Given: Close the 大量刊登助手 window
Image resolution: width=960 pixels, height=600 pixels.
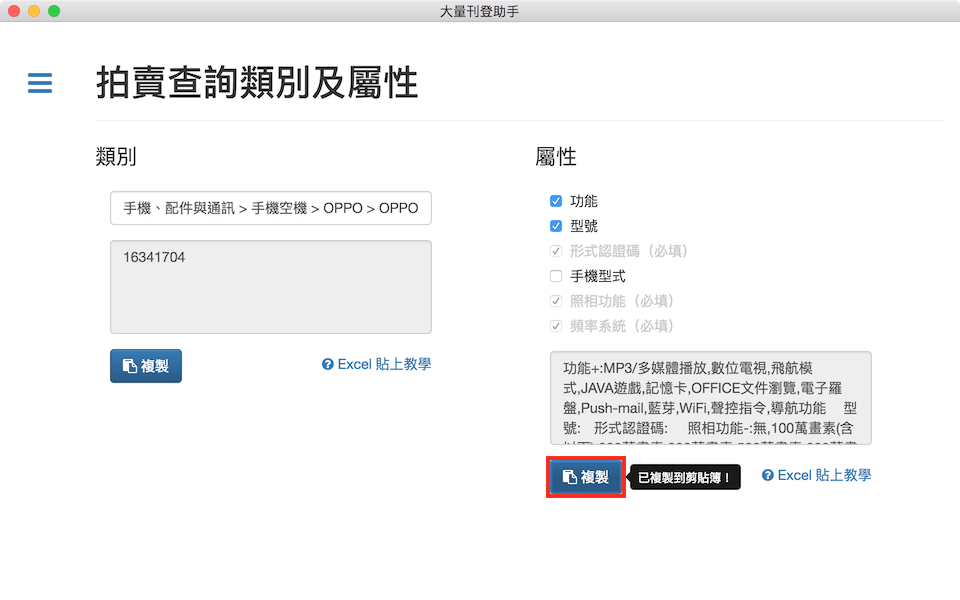Looking at the screenshot, I should pos(14,11).
